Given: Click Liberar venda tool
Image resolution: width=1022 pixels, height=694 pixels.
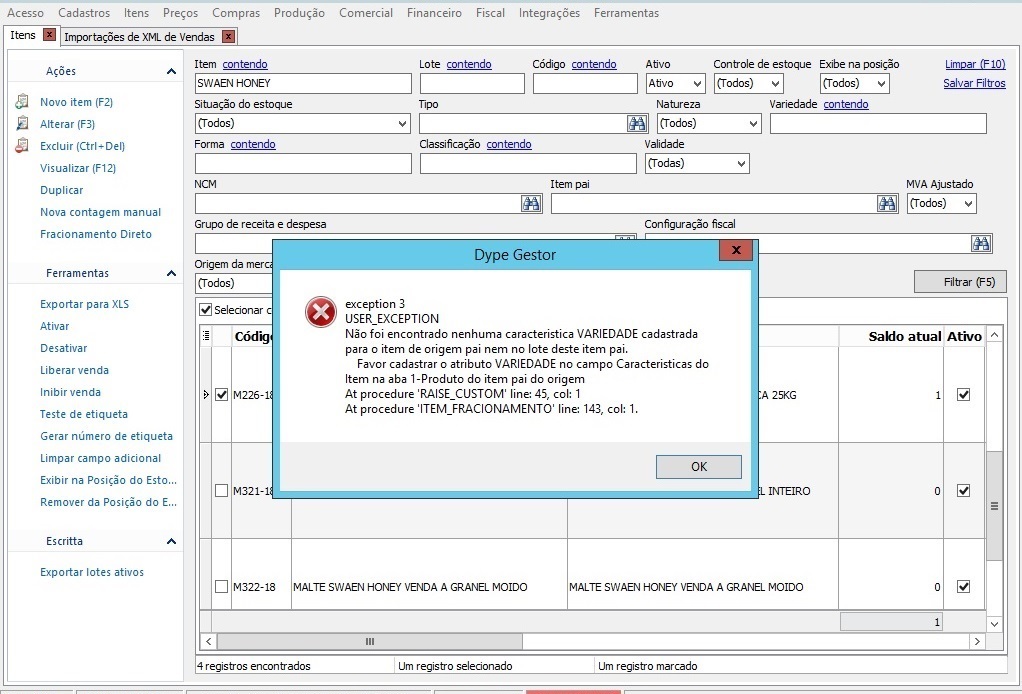Looking at the screenshot, I should point(74,370).
